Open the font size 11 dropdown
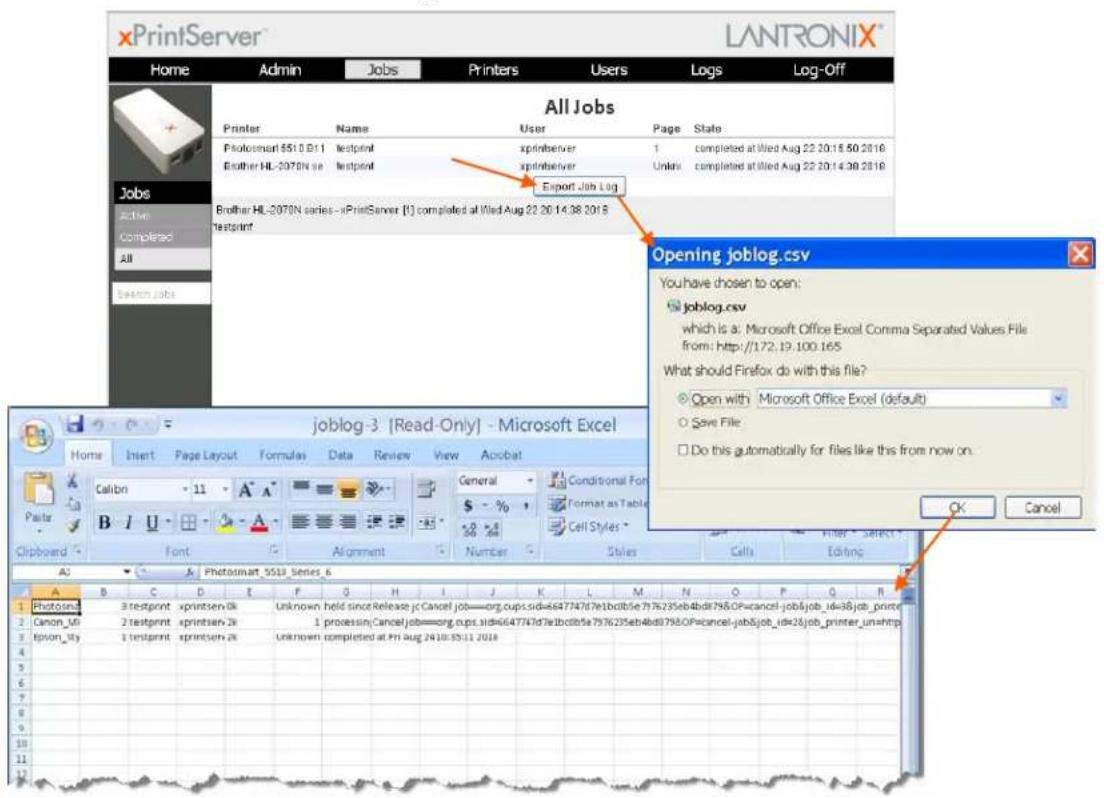This screenshot has width=1104, height=798. point(225,489)
